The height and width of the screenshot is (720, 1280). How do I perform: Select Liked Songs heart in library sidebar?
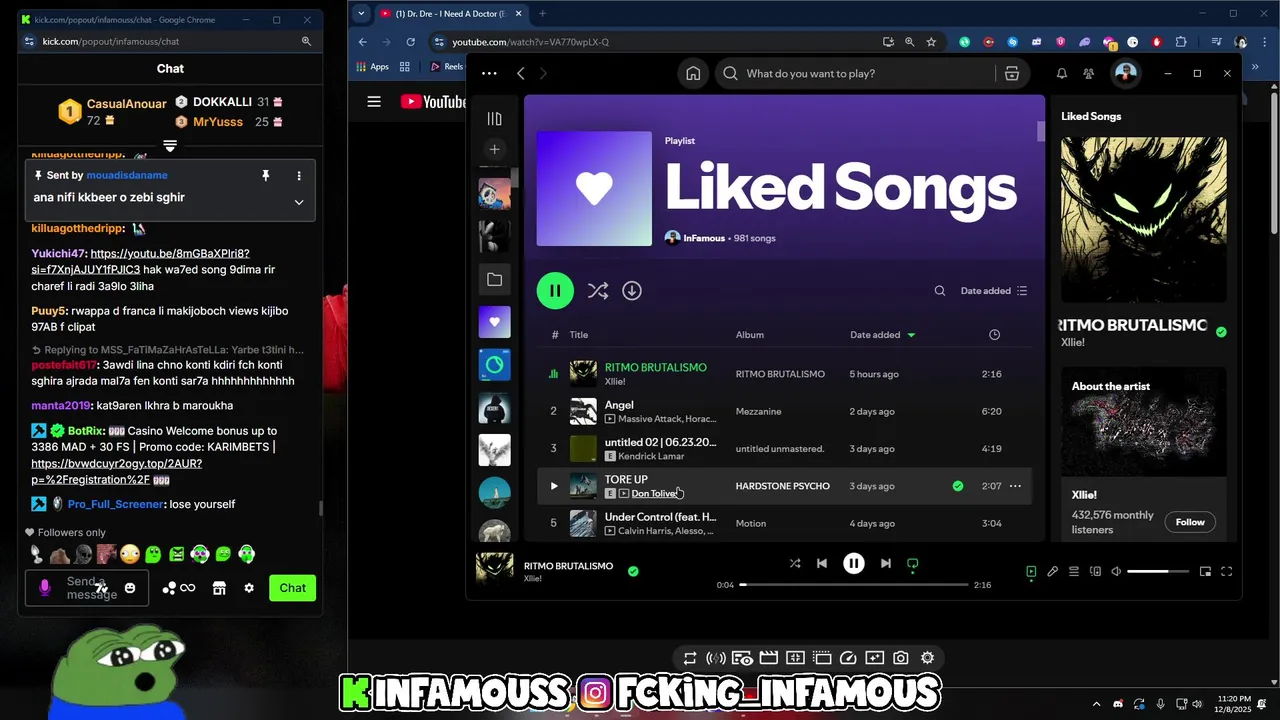pyautogui.click(x=494, y=322)
